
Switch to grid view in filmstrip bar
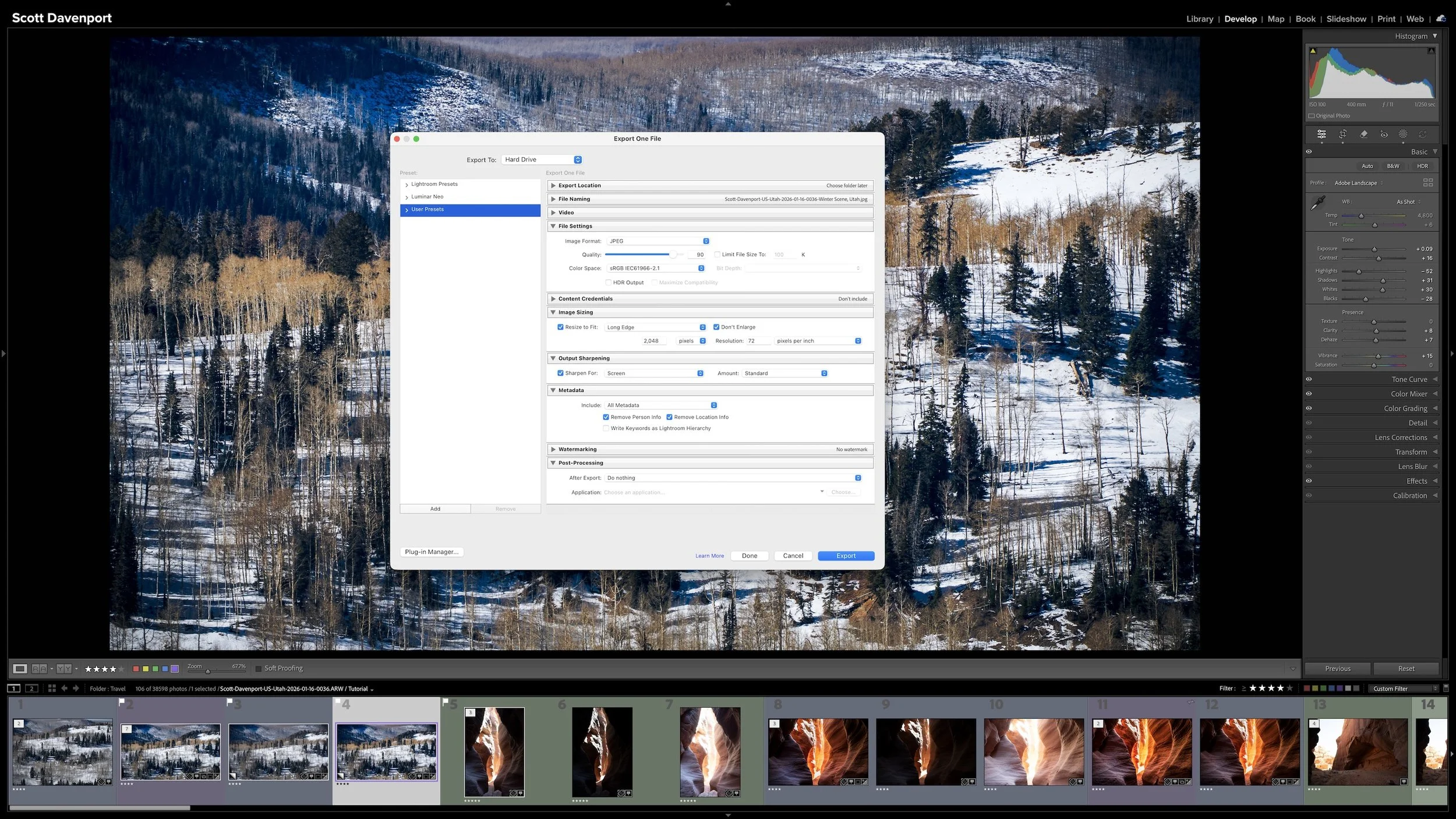(52, 689)
